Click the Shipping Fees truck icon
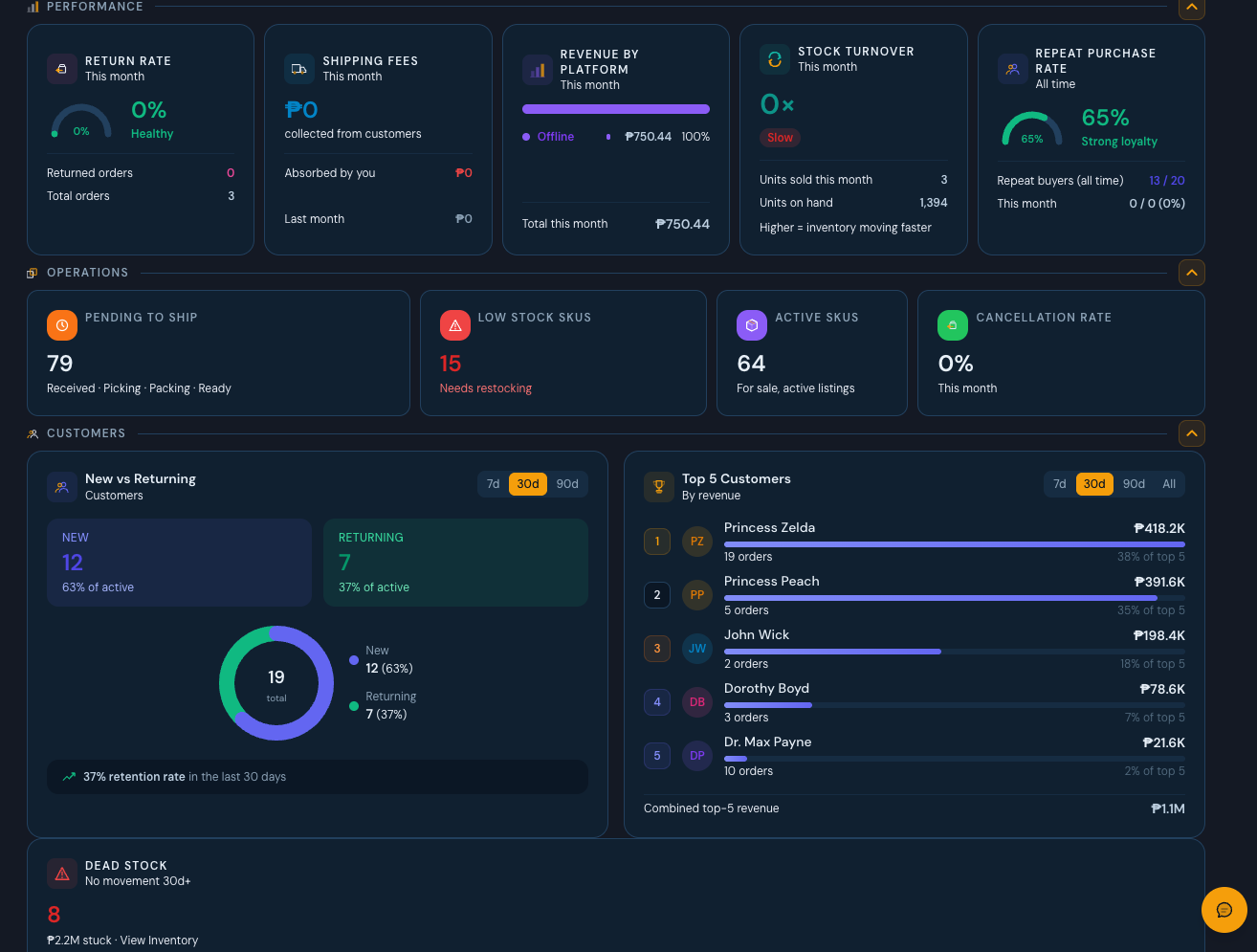Screen dimensions: 1257x952 pos(299,69)
